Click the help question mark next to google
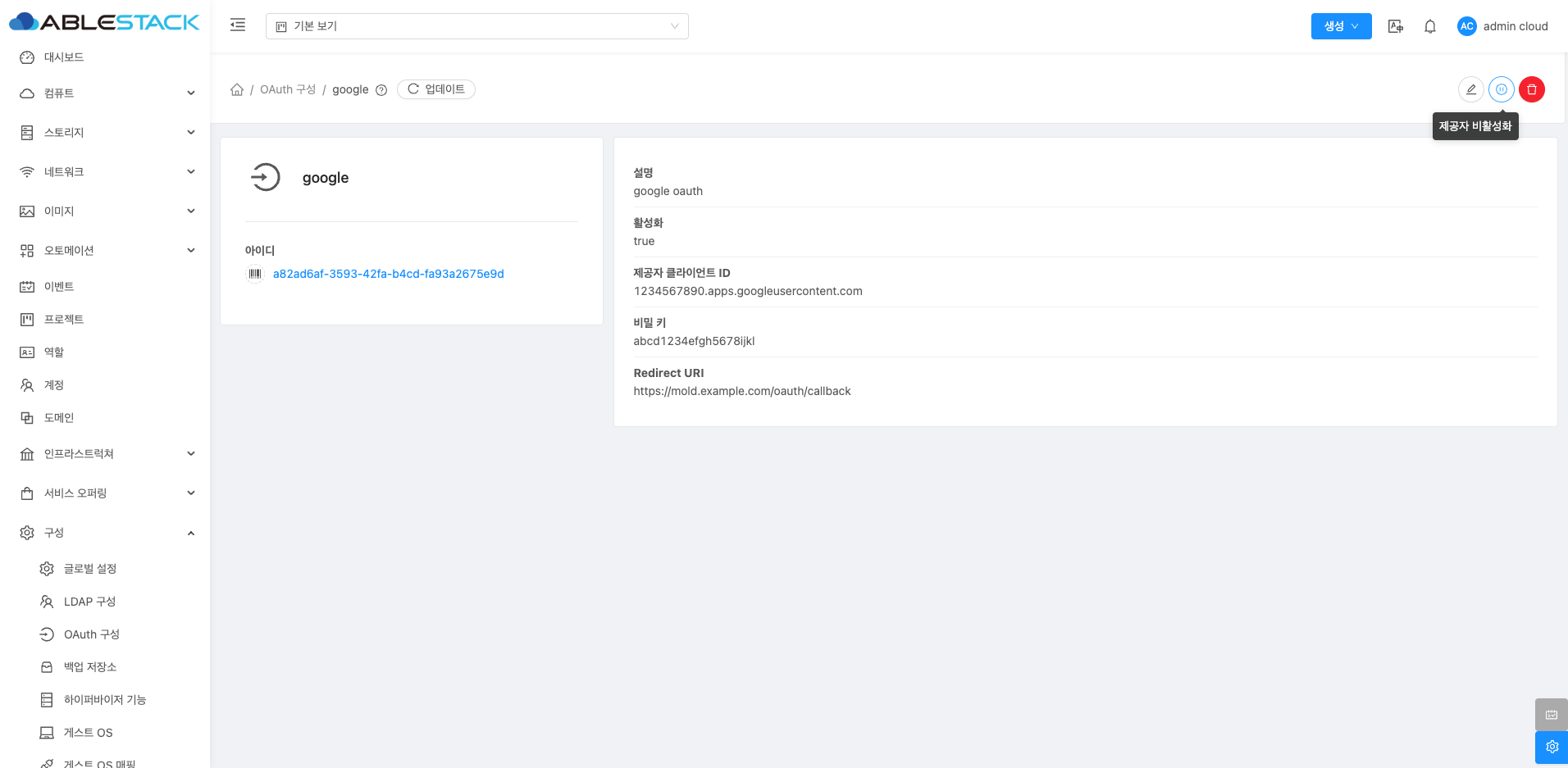 tap(381, 90)
